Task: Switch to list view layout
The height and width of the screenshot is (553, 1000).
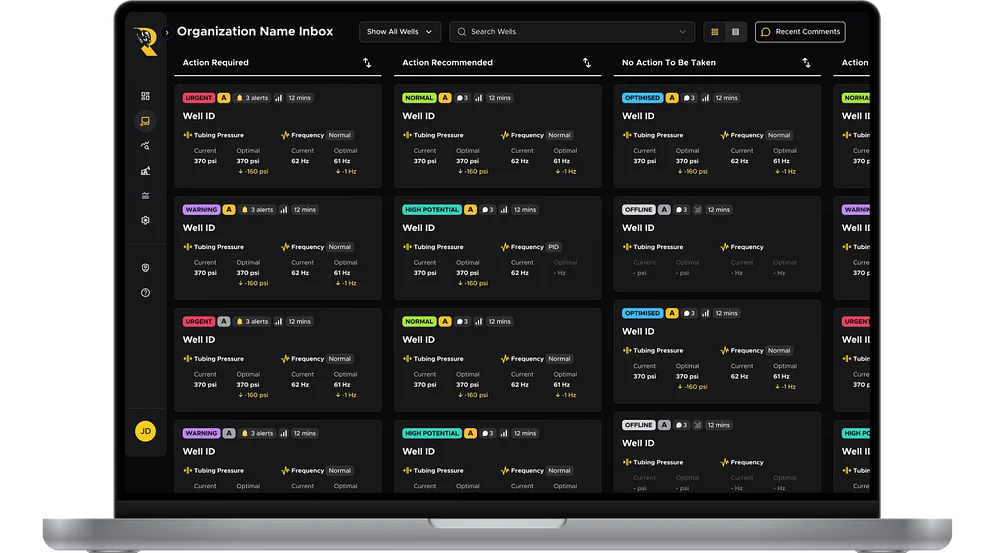Action: (x=735, y=32)
